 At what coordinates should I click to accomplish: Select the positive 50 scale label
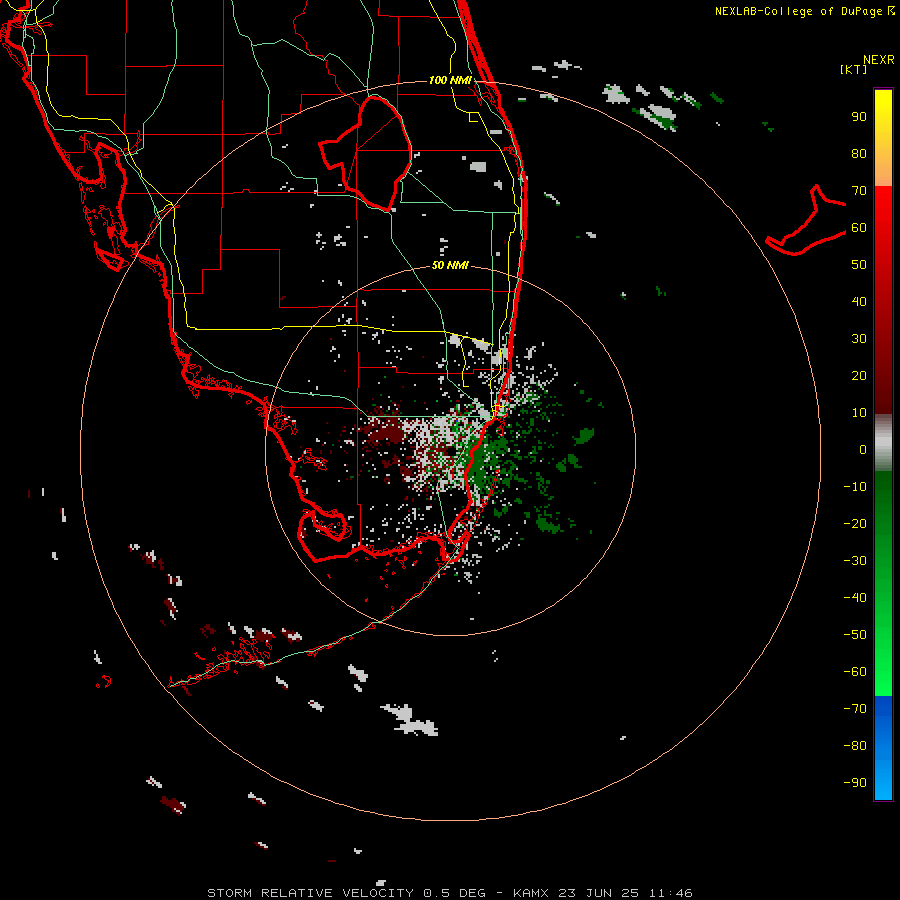point(859,265)
